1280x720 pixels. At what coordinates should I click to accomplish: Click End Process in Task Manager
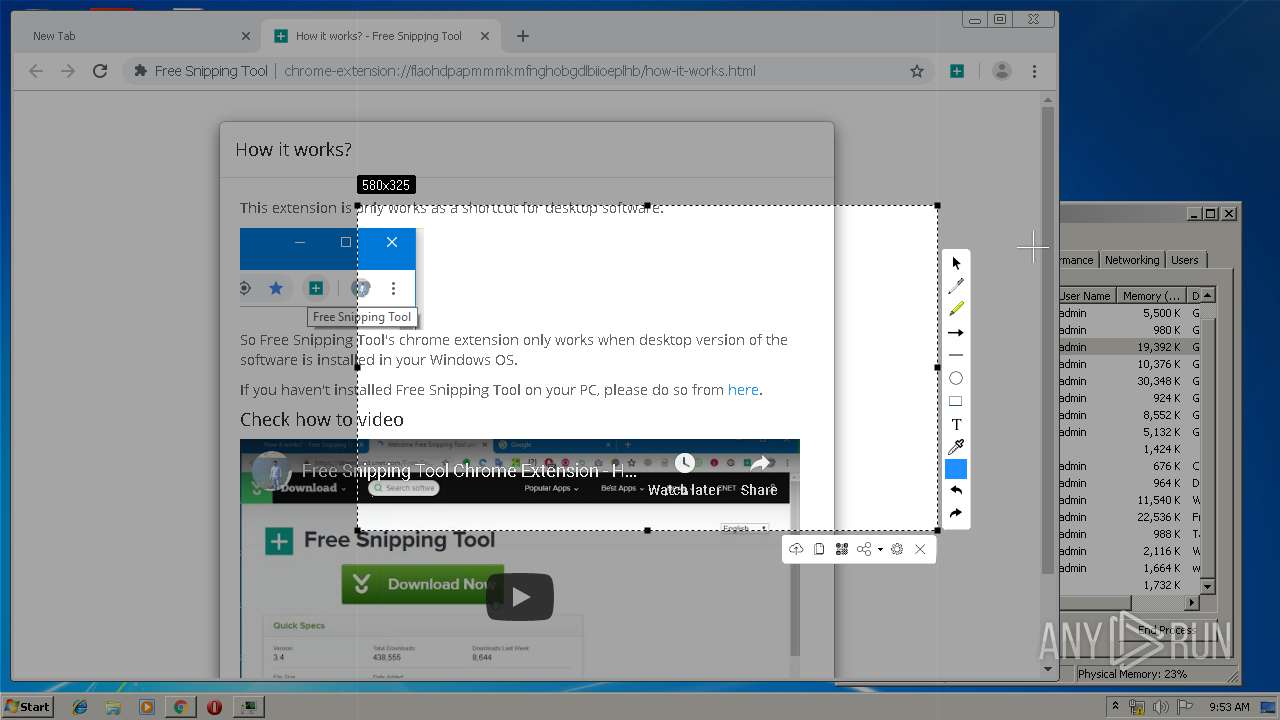pyautogui.click(x=1165, y=630)
